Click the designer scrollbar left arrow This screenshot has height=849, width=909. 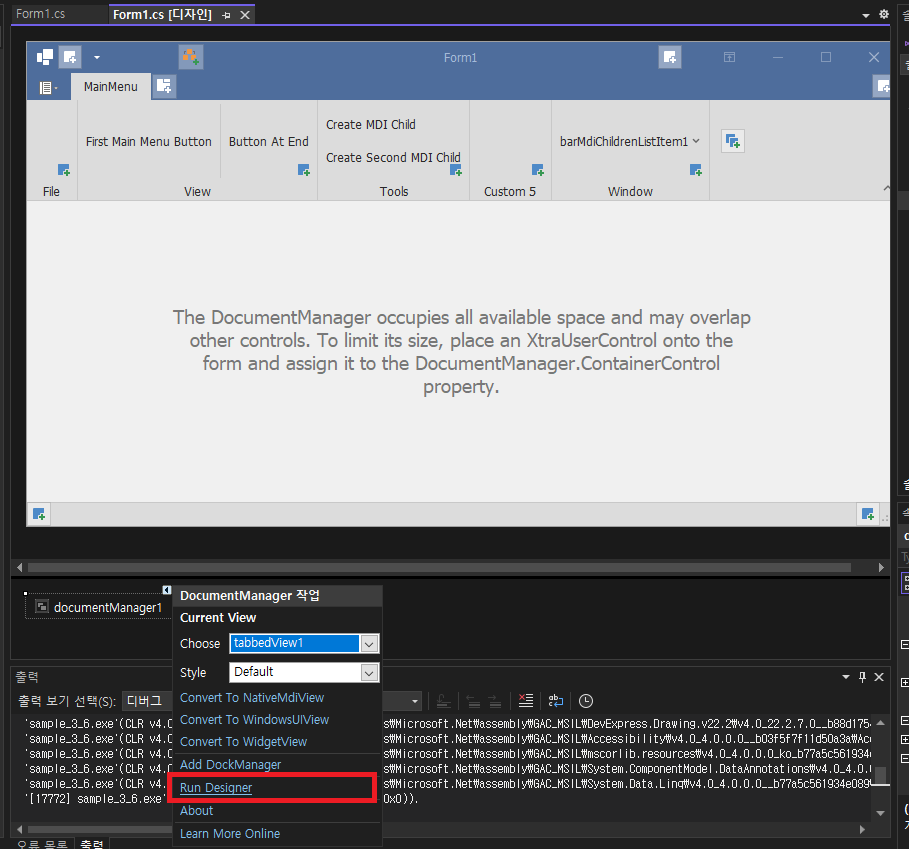(20, 567)
